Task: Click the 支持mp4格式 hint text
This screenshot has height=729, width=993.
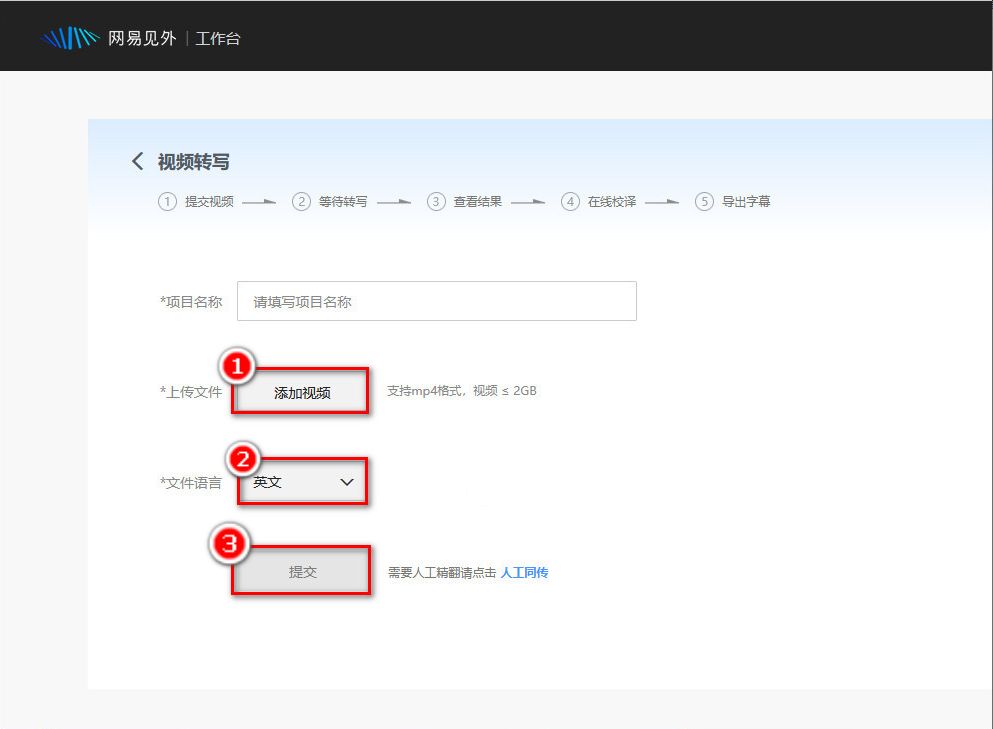Action: 462,391
